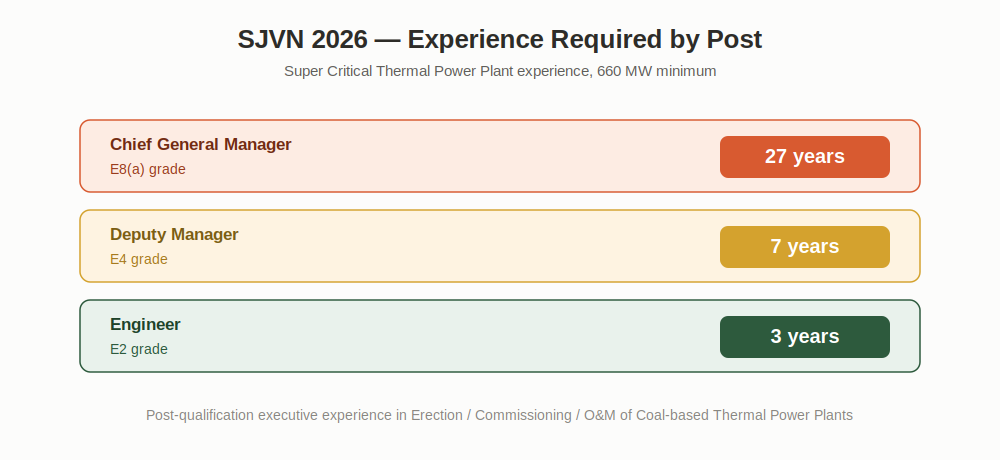Click the post-qualification experience footer note
Viewport: 1000px width, 460px height.
pos(499,415)
